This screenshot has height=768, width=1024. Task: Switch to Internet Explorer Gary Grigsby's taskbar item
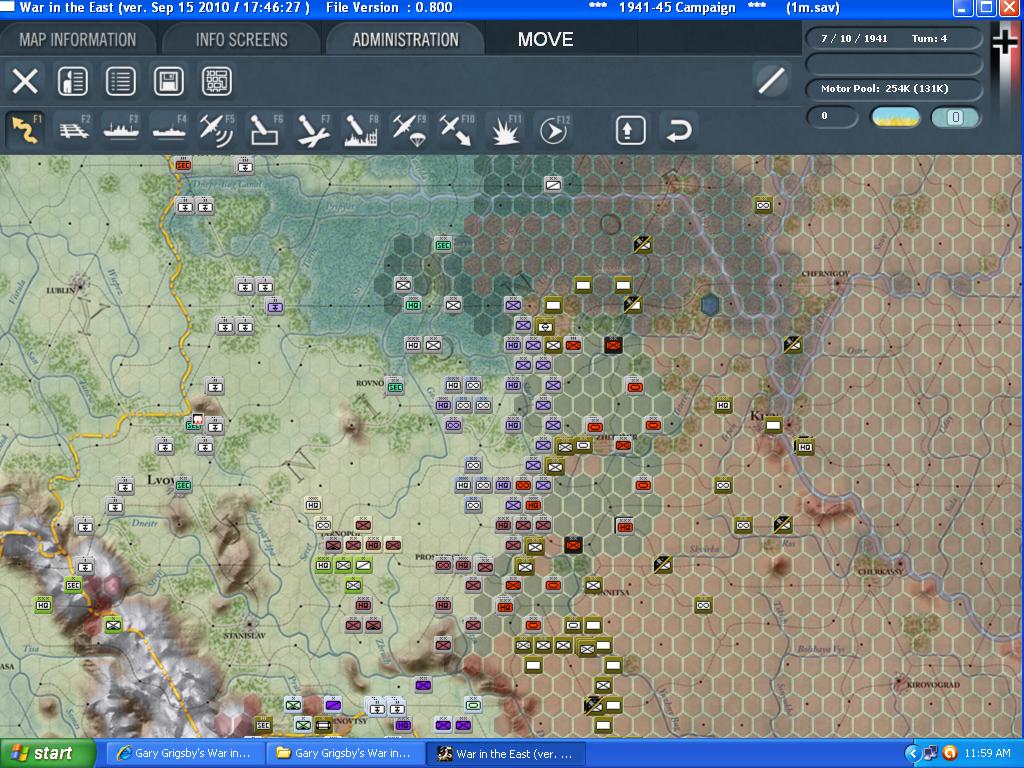coord(186,754)
